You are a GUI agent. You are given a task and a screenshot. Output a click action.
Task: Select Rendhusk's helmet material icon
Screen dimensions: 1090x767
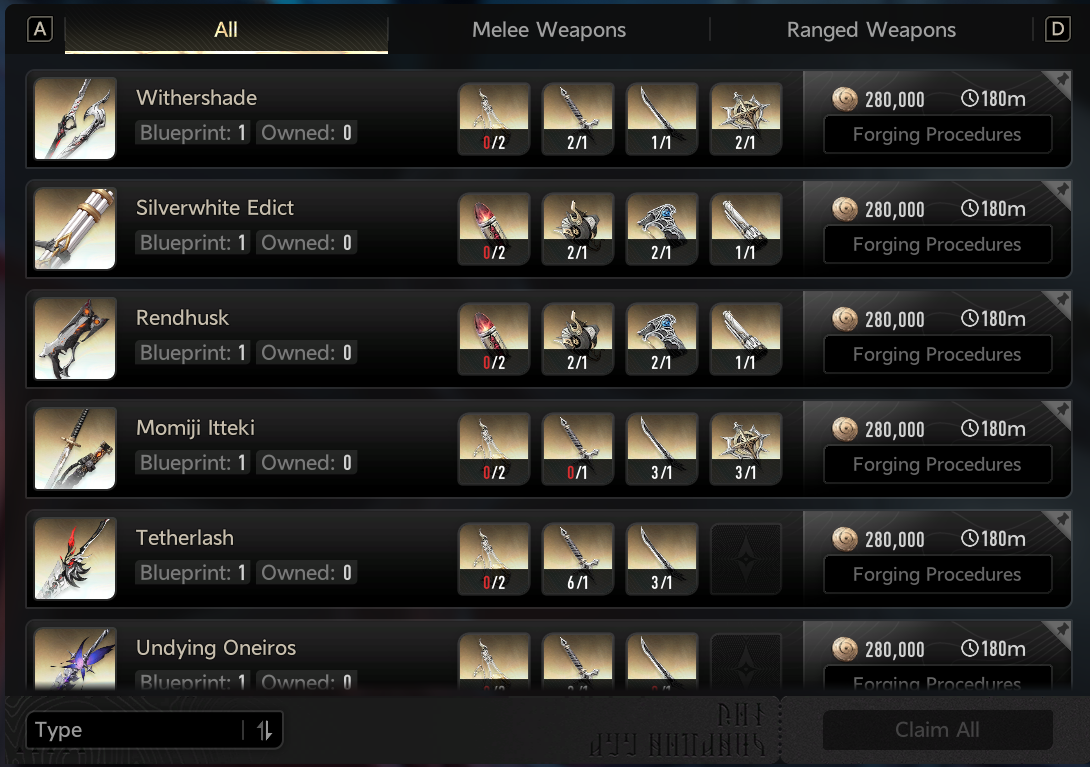point(578,339)
